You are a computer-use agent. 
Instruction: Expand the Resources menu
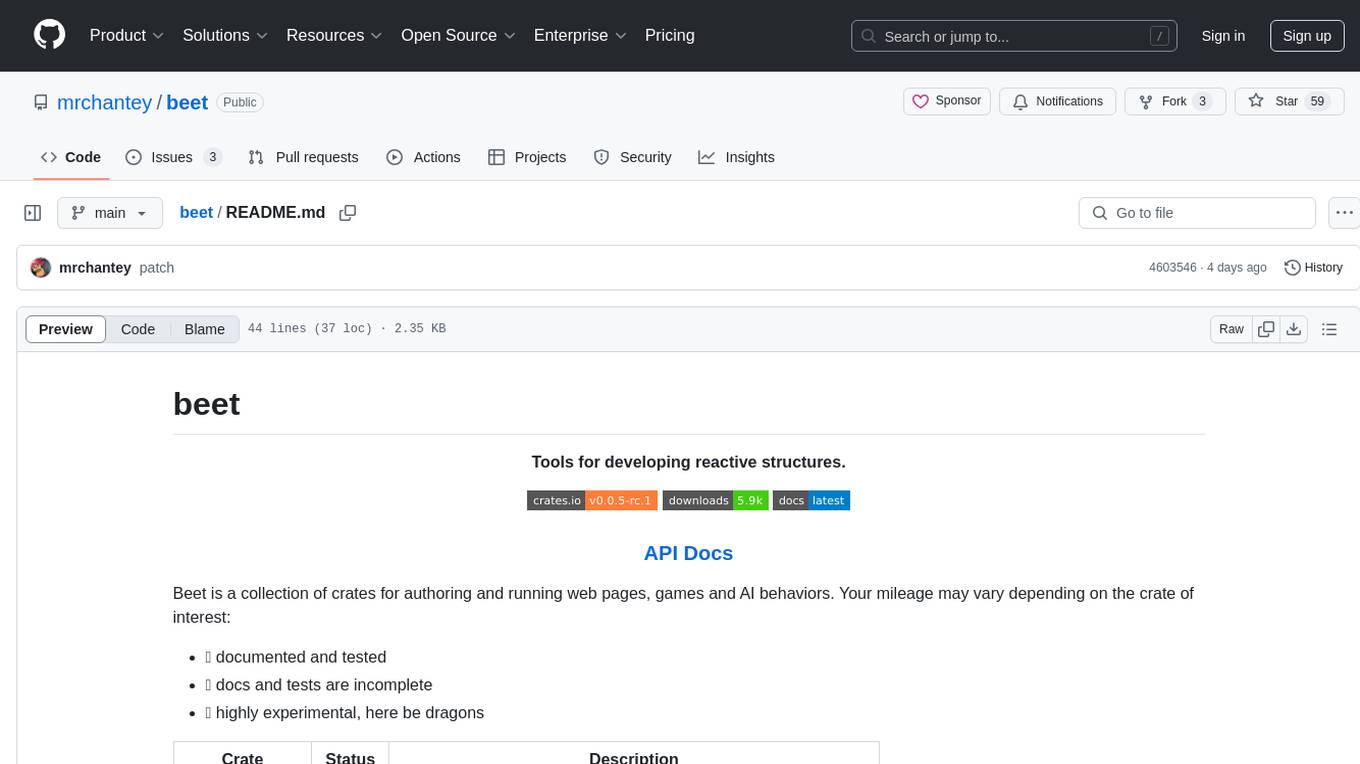coord(334,35)
